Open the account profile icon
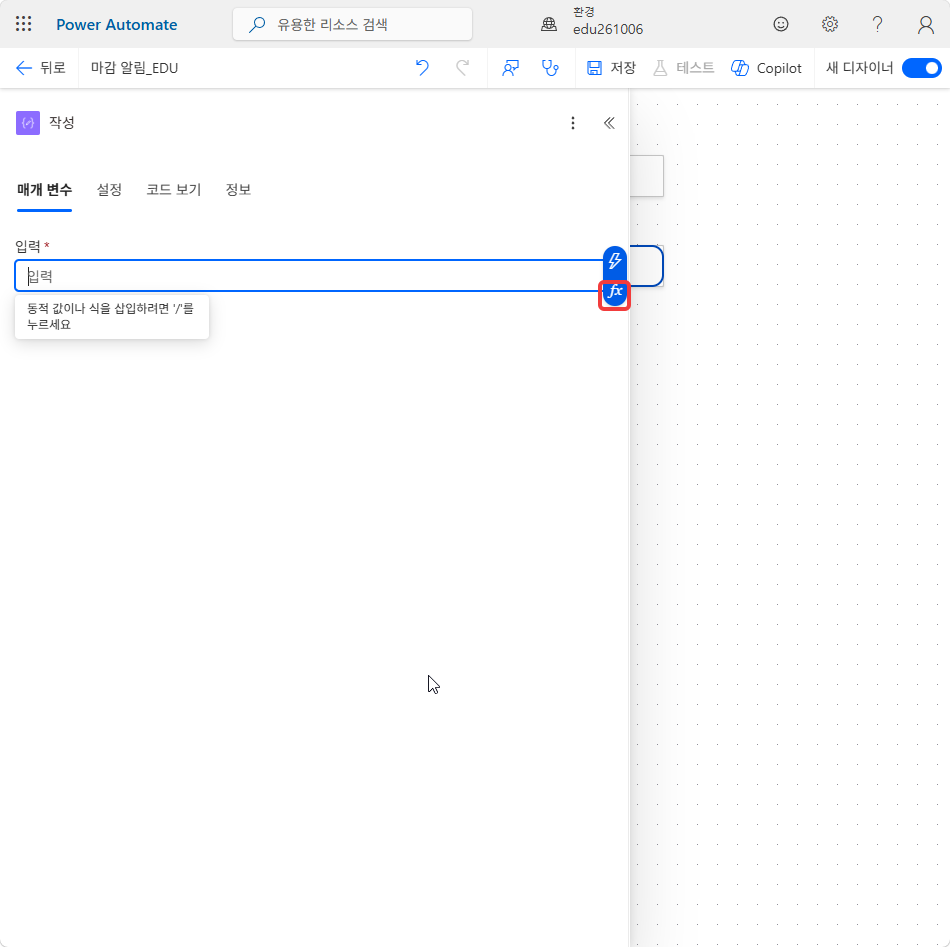Screen dimensions: 950x947 [x=925, y=24]
